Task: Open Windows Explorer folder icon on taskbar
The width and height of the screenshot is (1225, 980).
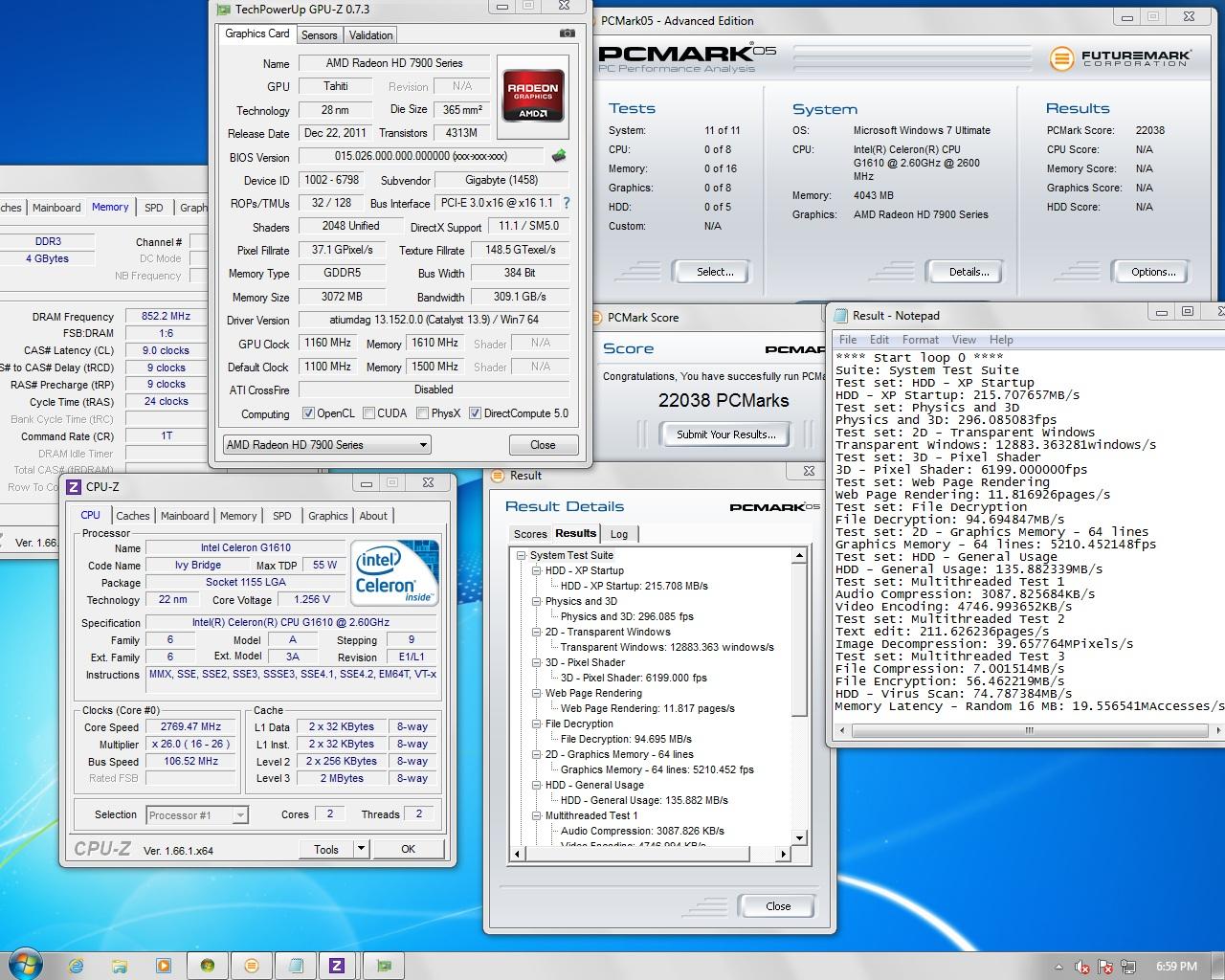Action: [x=120, y=966]
